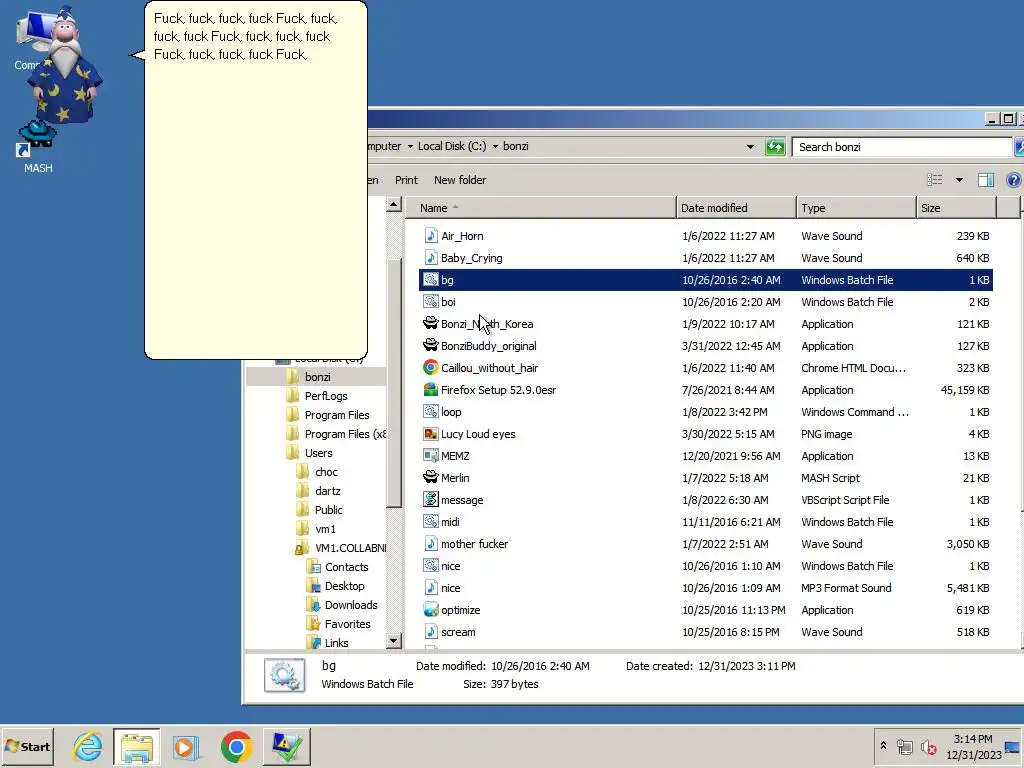Select the Caillou_without_hair Chrome document icon
This screenshot has width=1024, height=768.
click(x=430, y=368)
